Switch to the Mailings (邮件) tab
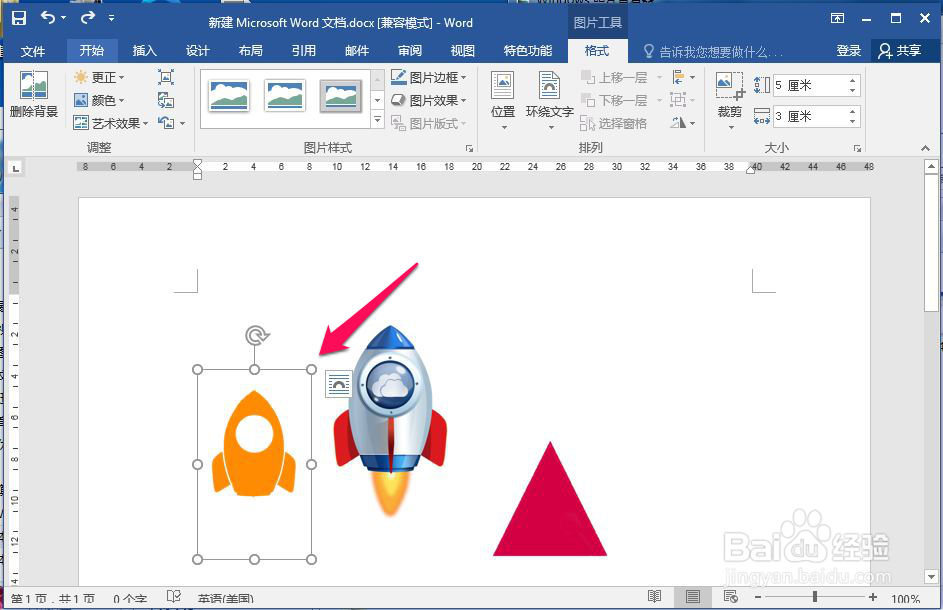The width and height of the screenshot is (943, 610). (x=357, y=51)
